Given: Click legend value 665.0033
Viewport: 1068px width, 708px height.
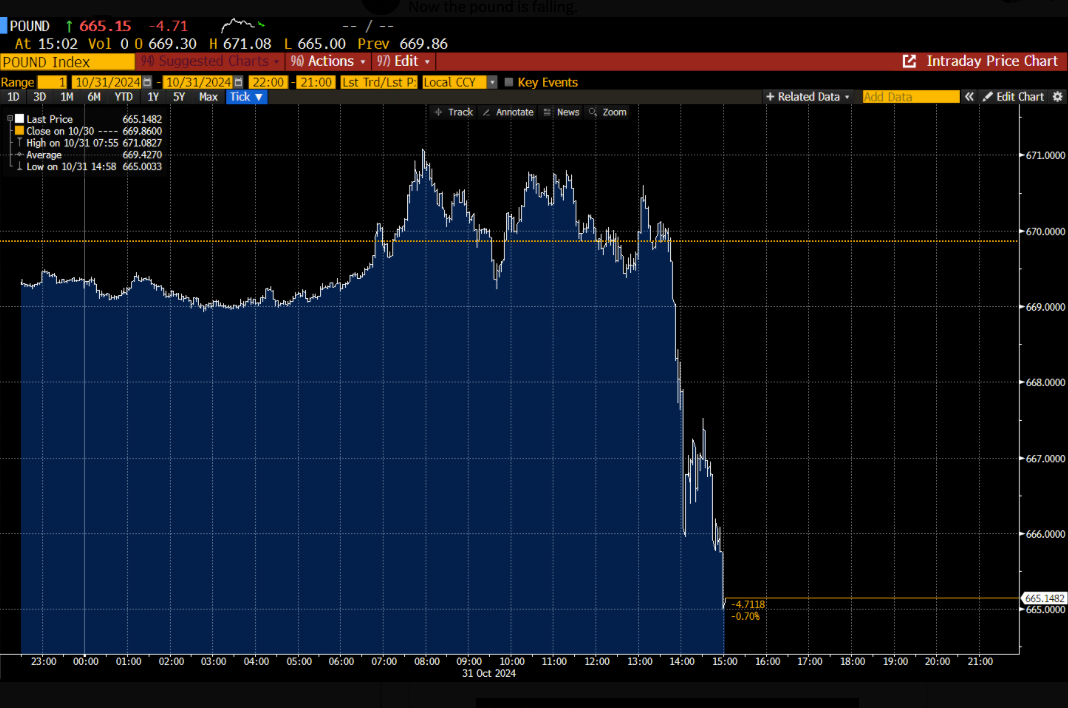Looking at the screenshot, I should point(142,166).
